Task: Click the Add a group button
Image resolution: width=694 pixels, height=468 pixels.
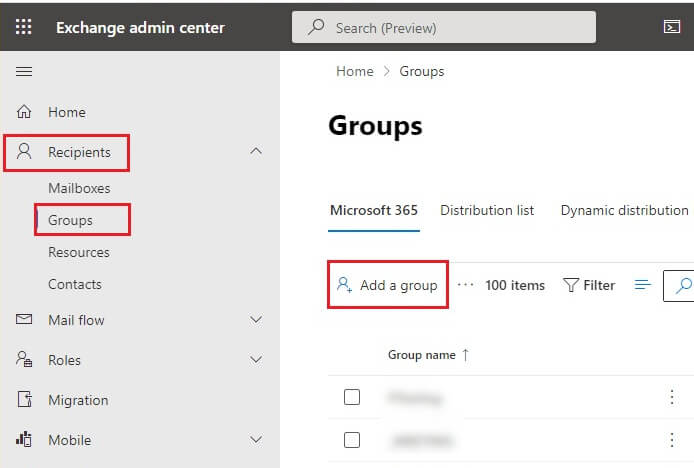Action: tap(388, 285)
